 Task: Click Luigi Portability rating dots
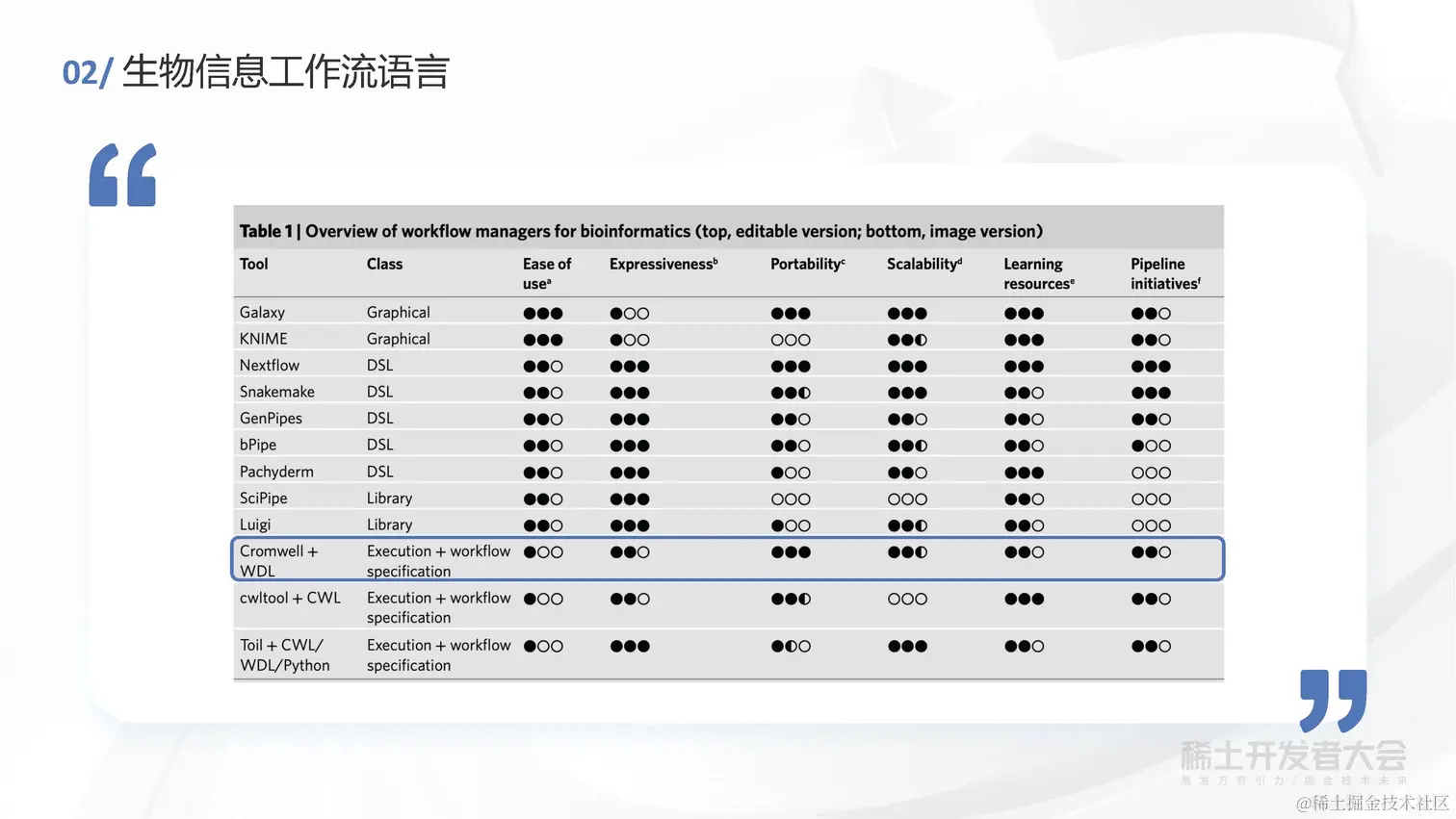pos(791,525)
